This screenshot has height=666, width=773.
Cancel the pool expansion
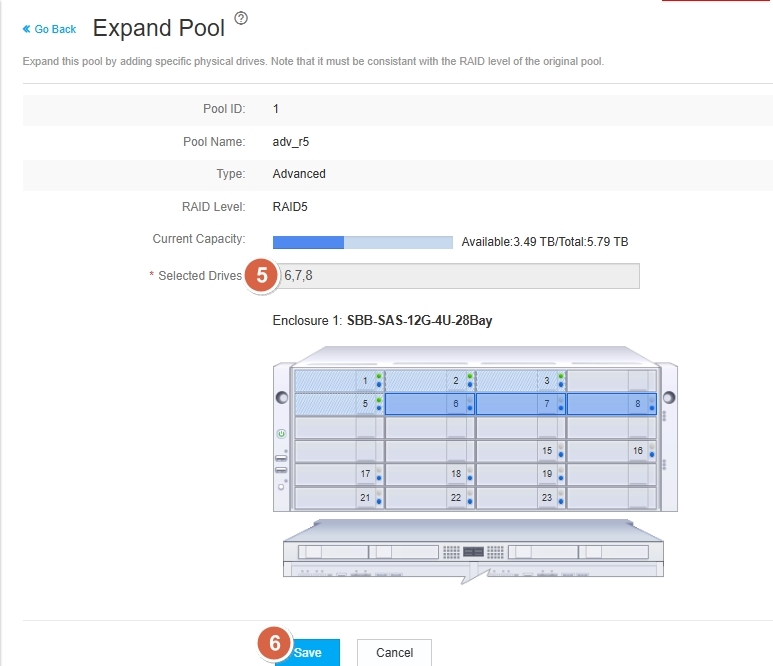pyautogui.click(x=394, y=652)
